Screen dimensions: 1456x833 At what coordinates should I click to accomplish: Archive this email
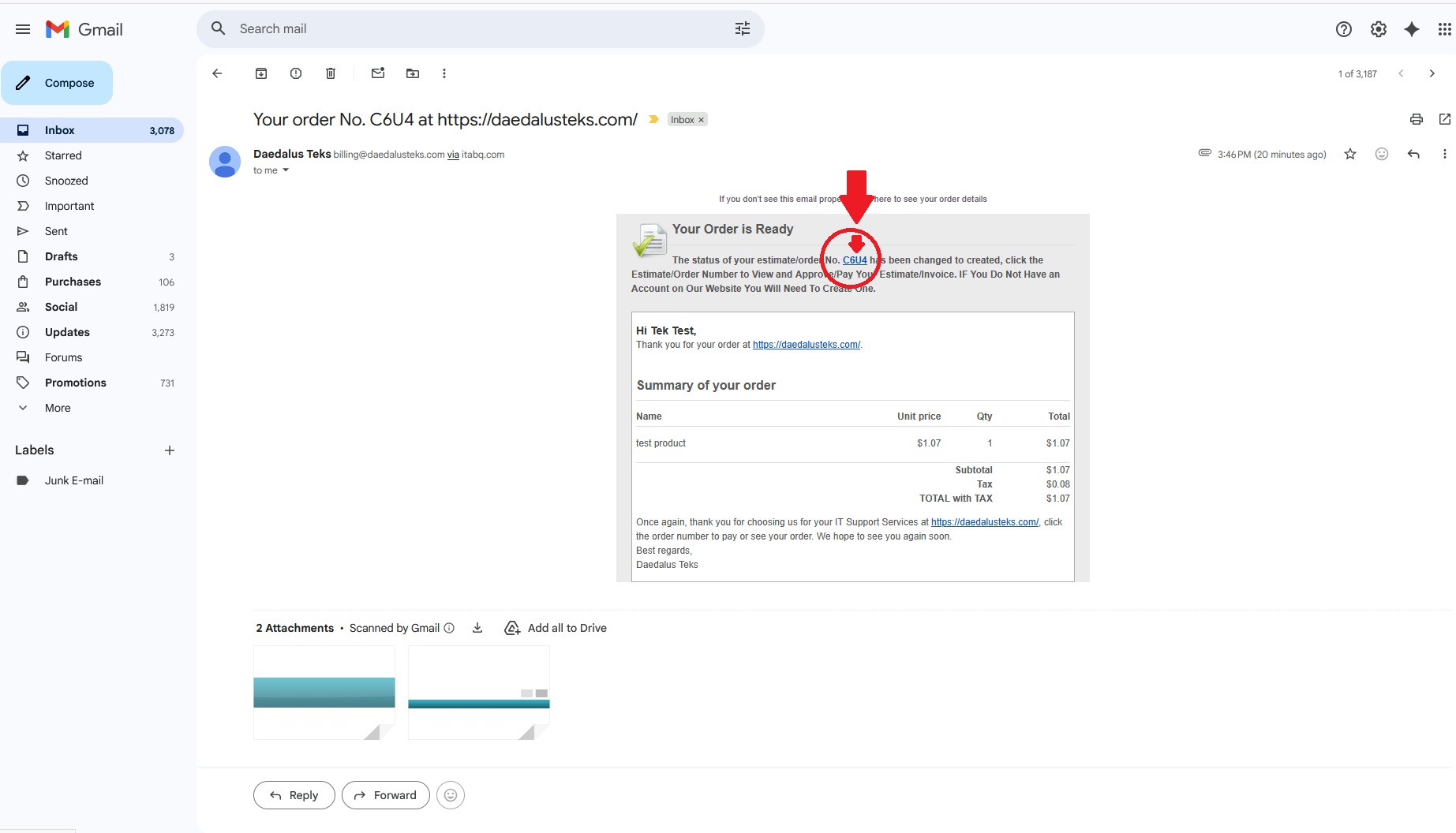[x=261, y=73]
